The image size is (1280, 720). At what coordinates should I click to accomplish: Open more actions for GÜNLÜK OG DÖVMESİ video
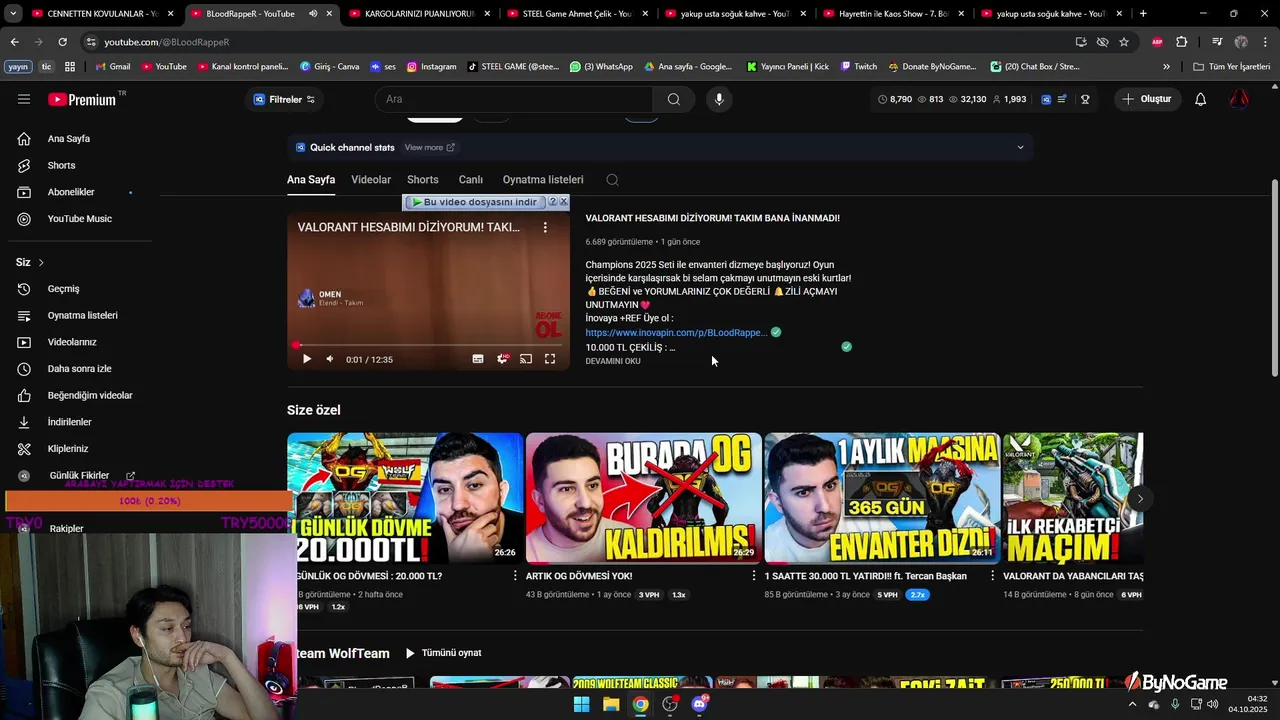(x=515, y=576)
